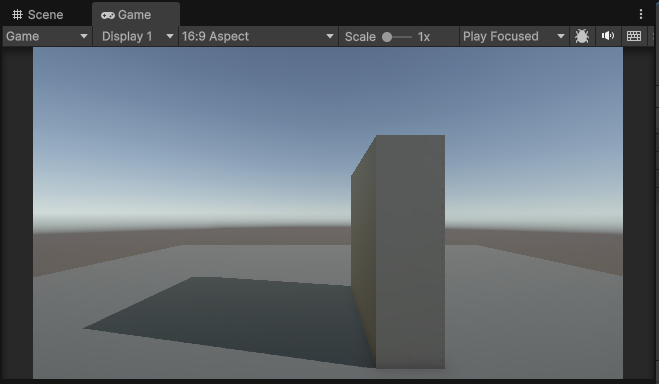The image size is (659, 384).
Task: Click the arrow beside Play Focused
Action: tap(561, 36)
